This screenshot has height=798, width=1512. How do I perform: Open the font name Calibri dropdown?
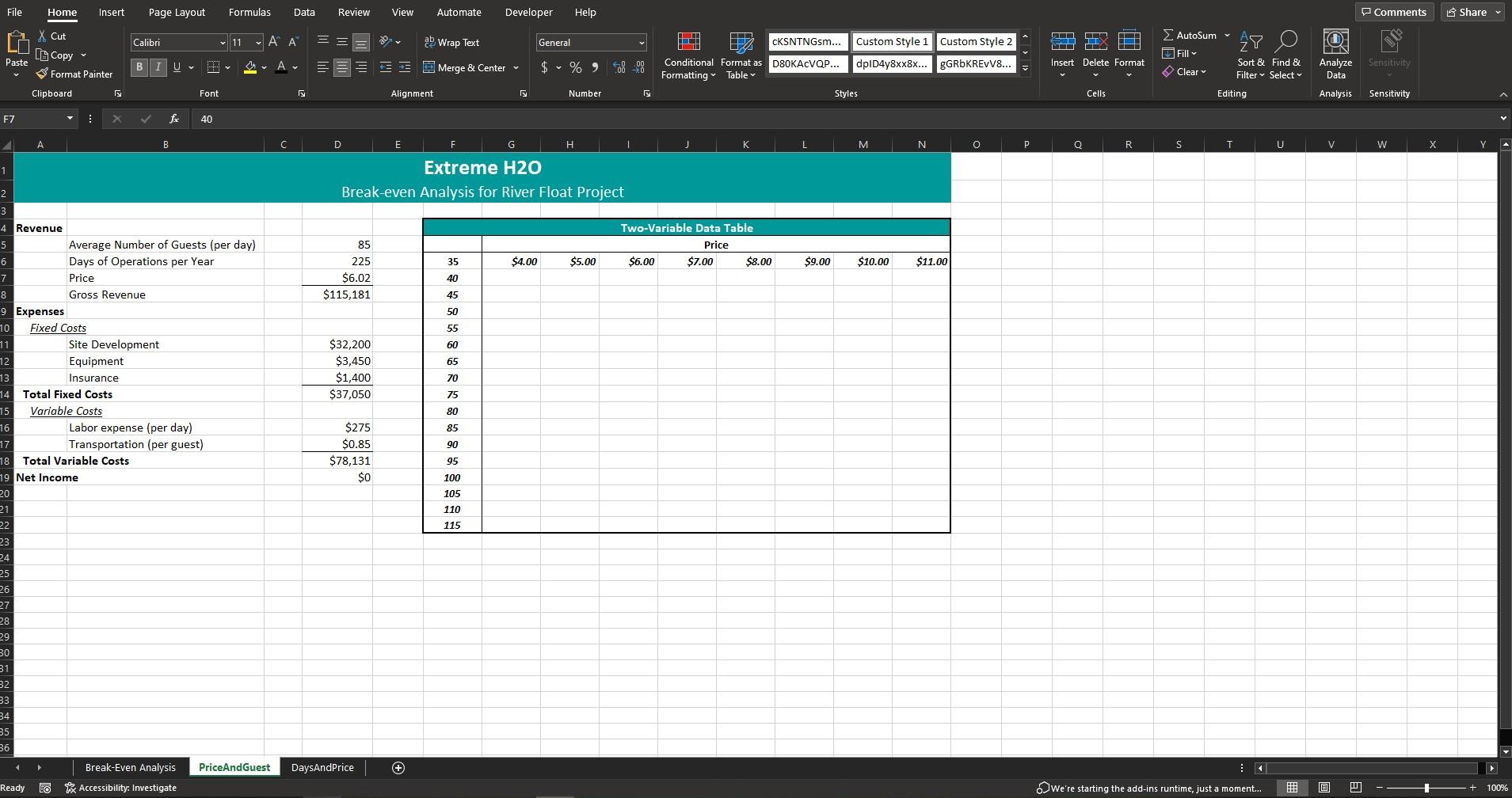pyautogui.click(x=223, y=43)
